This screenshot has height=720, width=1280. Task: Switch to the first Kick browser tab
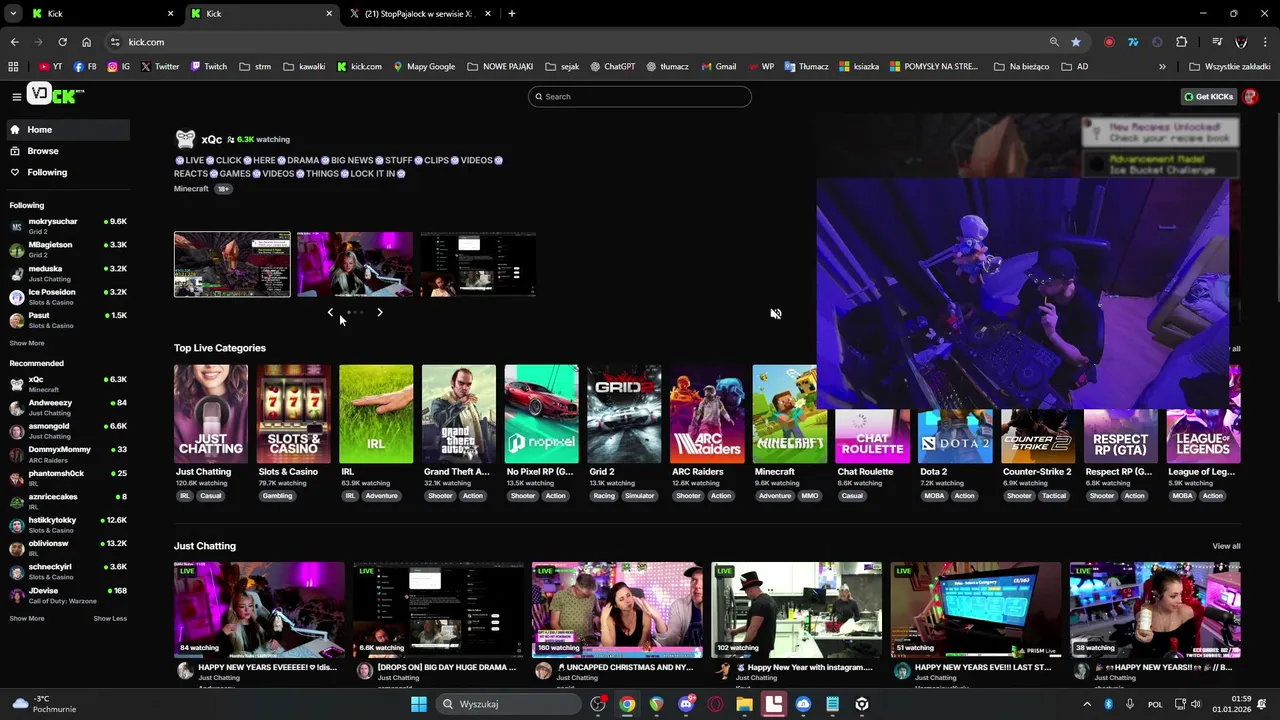pyautogui.click(x=100, y=14)
